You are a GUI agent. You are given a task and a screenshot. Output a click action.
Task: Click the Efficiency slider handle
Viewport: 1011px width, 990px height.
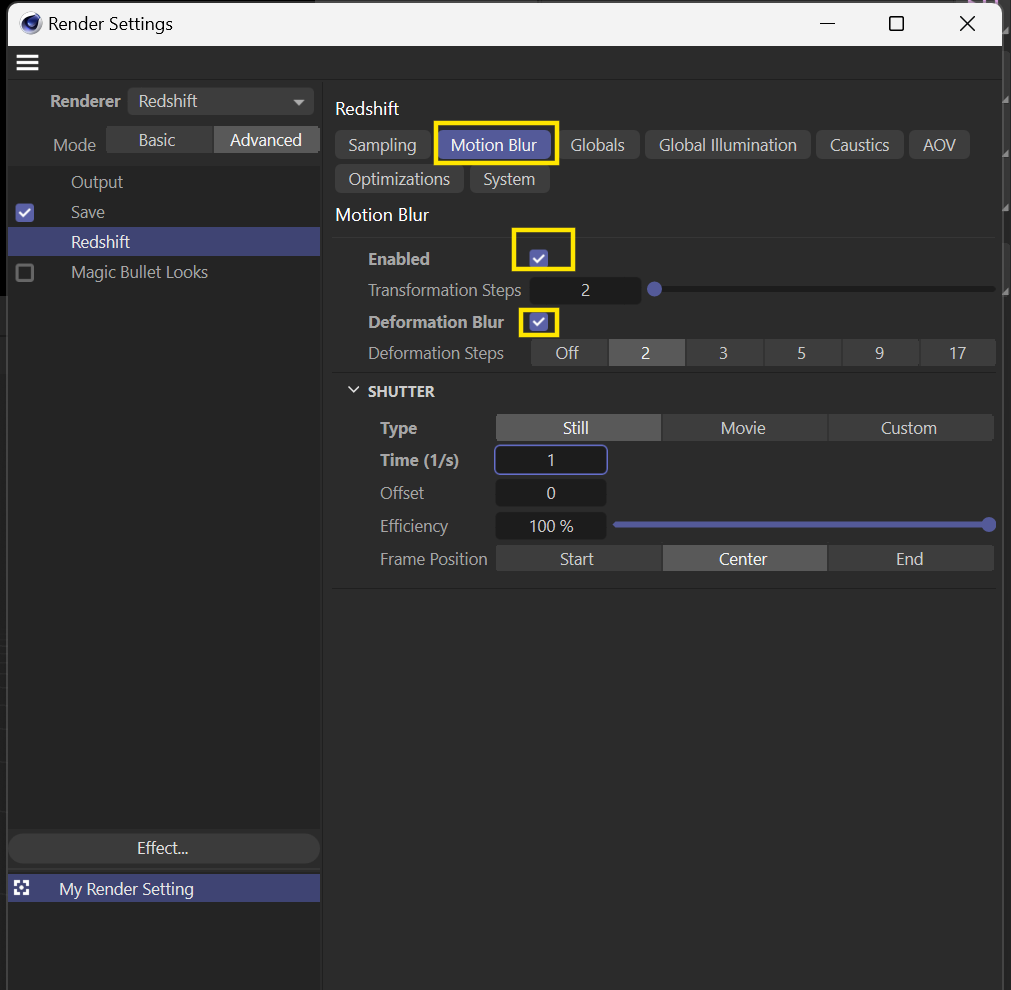click(x=988, y=524)
